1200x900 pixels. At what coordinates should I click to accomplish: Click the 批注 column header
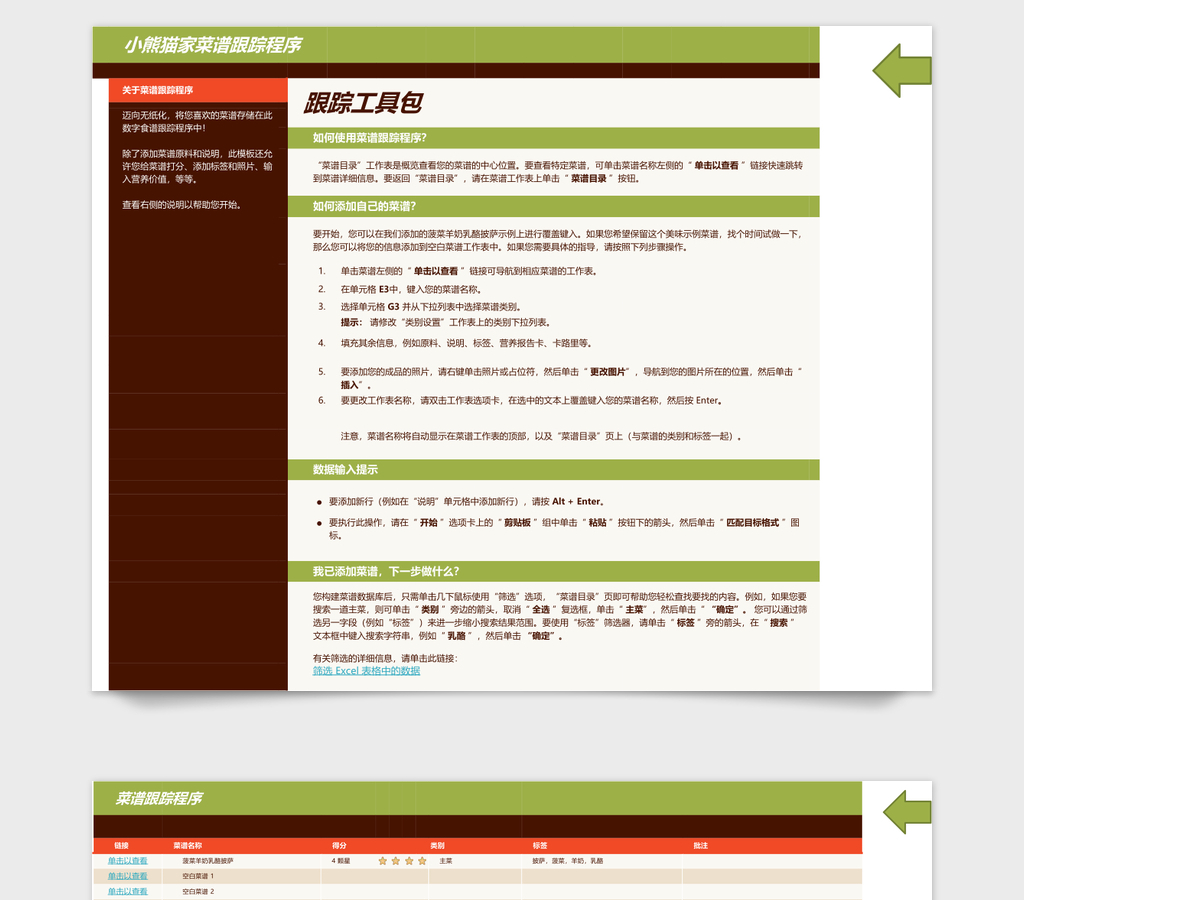pos(701,846)
